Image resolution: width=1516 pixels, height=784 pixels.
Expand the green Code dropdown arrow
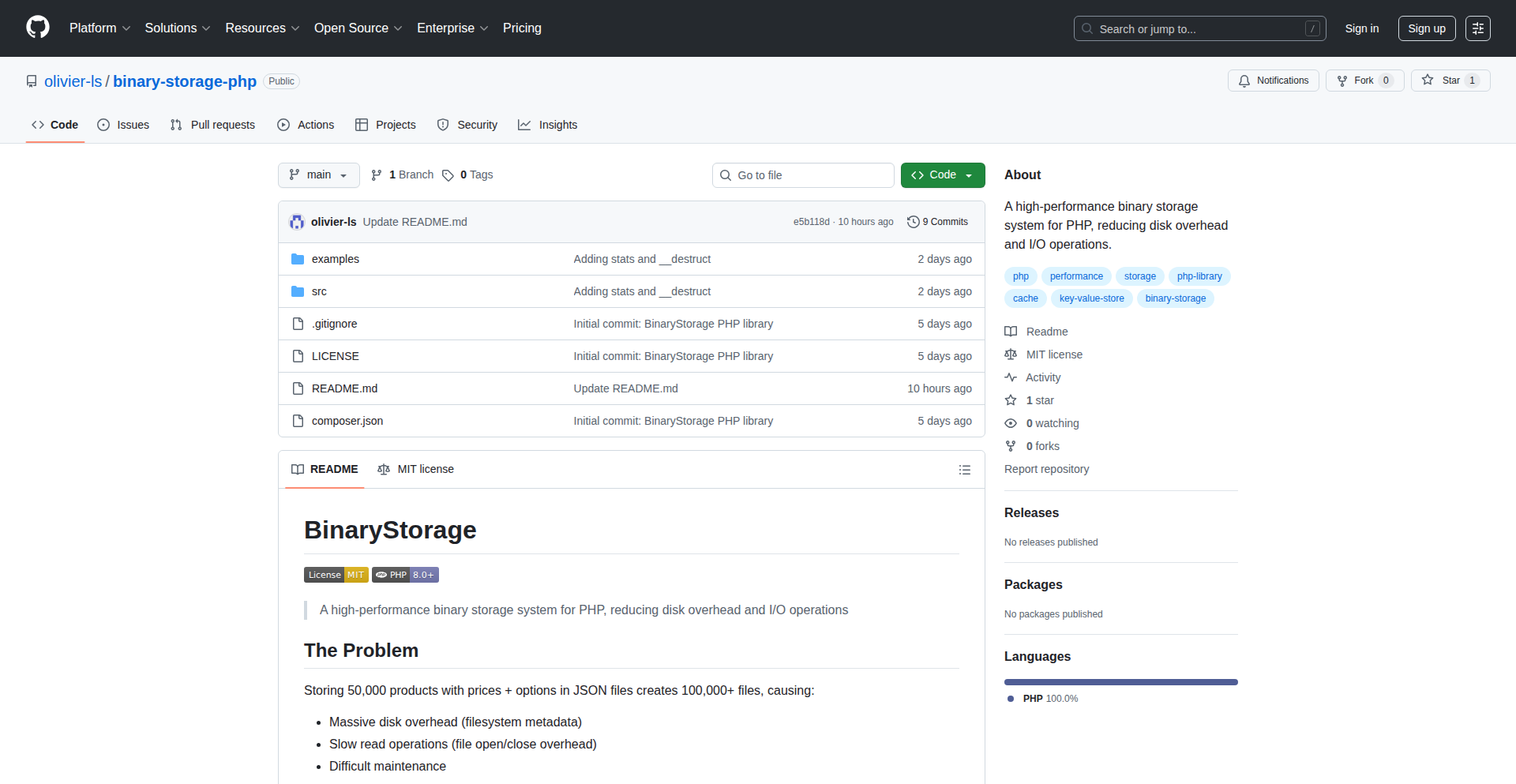(970, 174)
